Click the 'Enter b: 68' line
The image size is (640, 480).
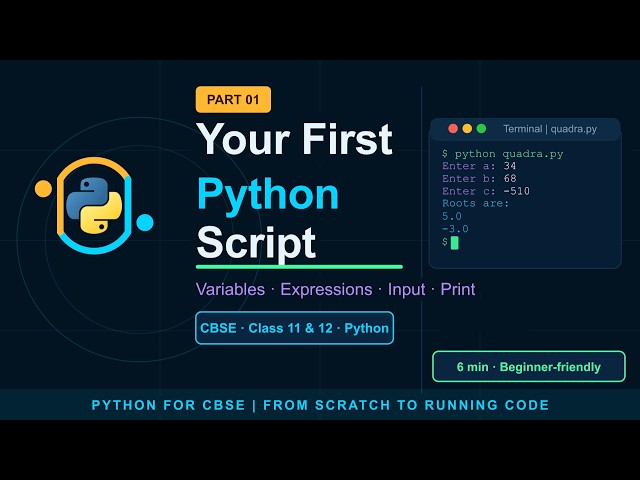click(479, 178)
